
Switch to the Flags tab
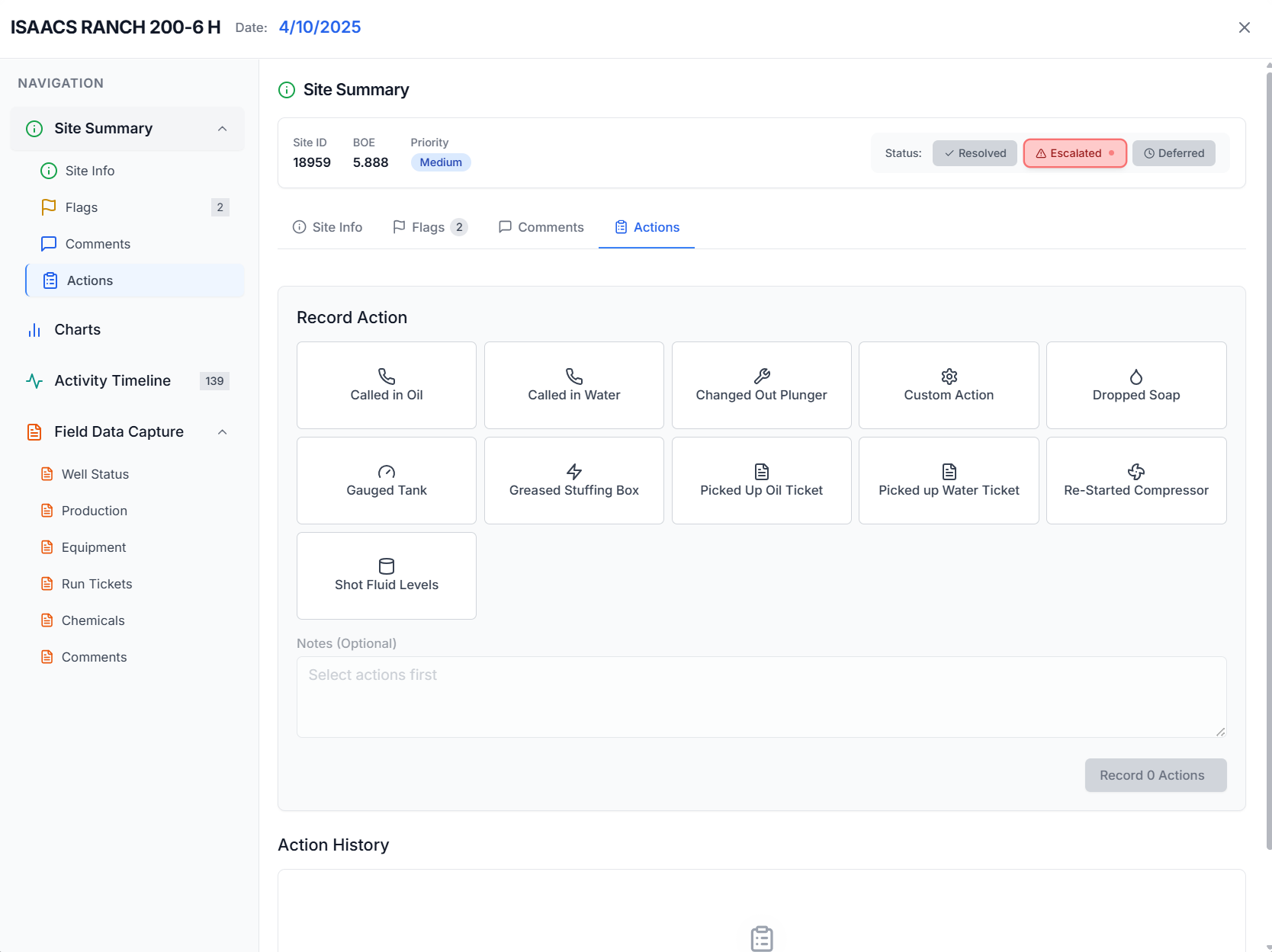coord(428,226)
